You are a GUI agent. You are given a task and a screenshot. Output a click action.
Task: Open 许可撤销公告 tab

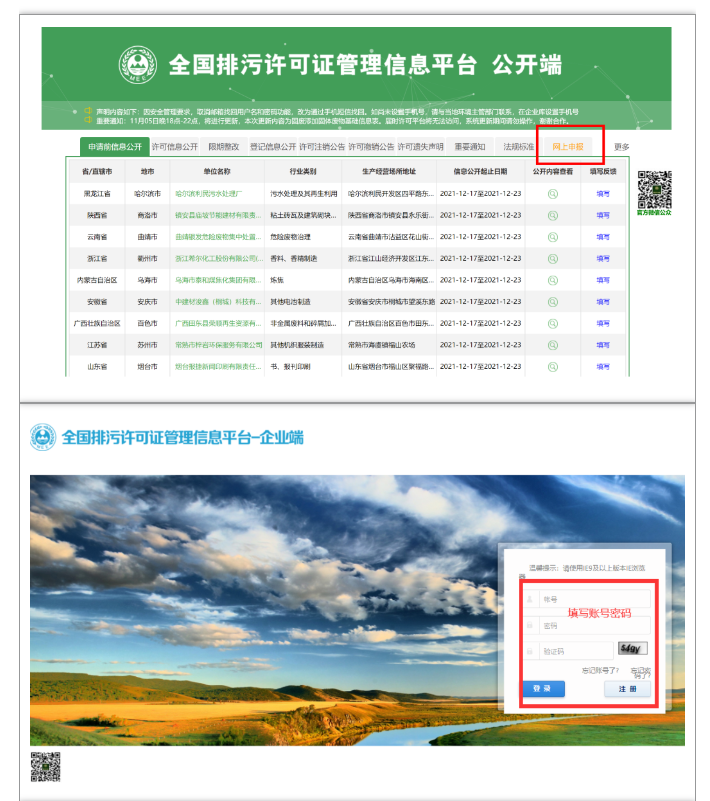point(371,147)
